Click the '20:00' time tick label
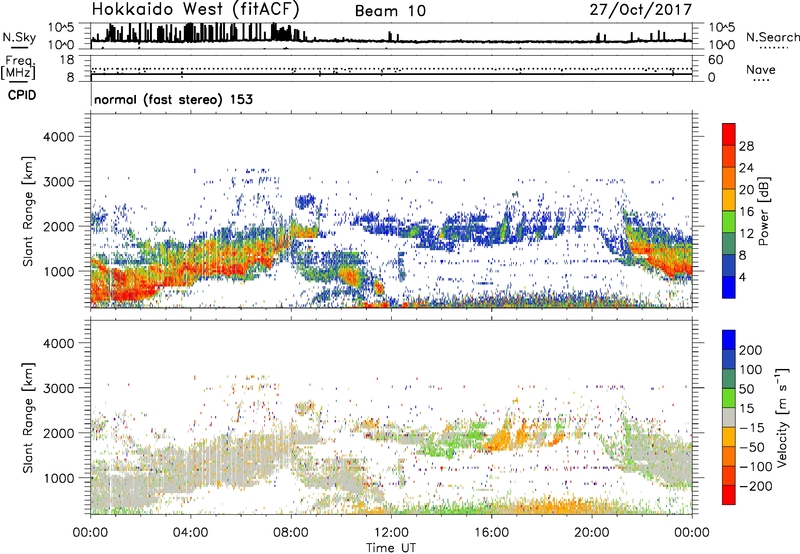 click(x=591, y=533)
